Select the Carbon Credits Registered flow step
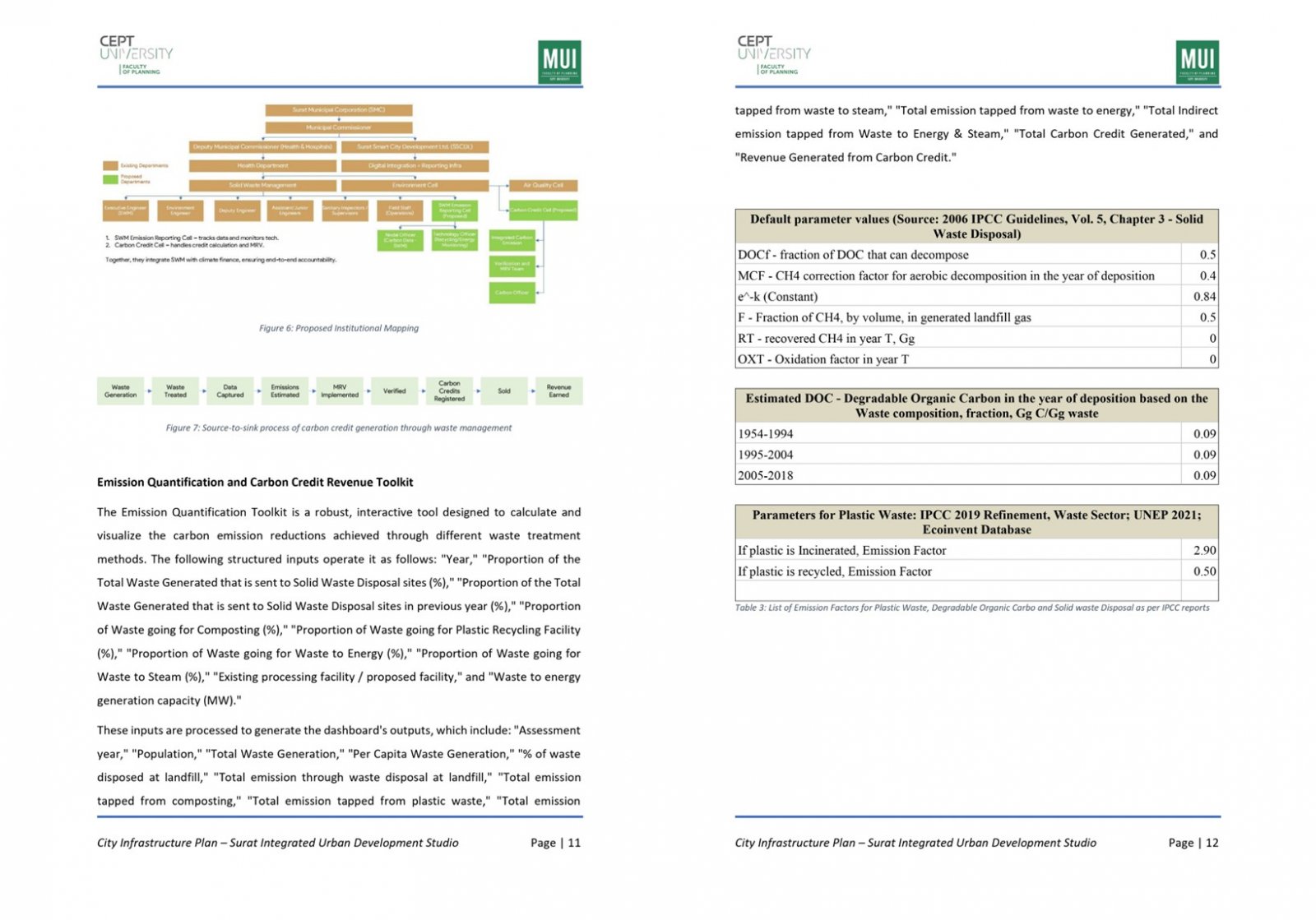 point(449,391)
